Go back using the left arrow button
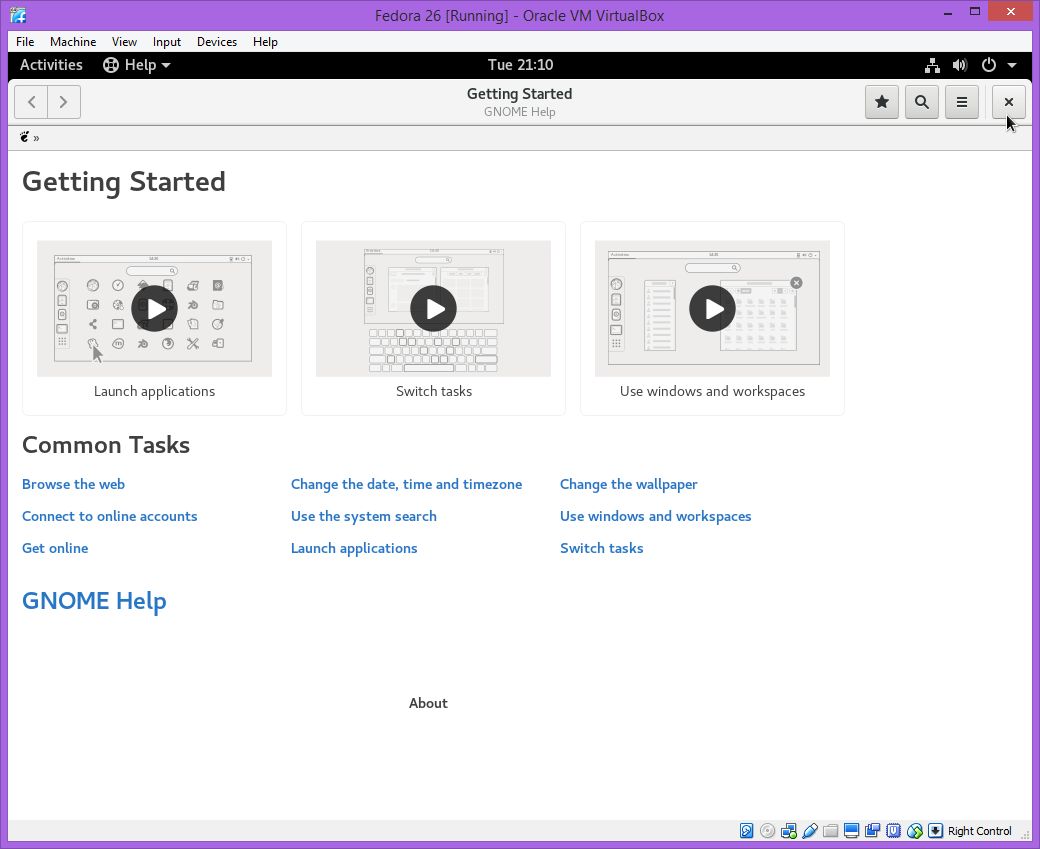1040x849 pixels. [x=31, y=102]
